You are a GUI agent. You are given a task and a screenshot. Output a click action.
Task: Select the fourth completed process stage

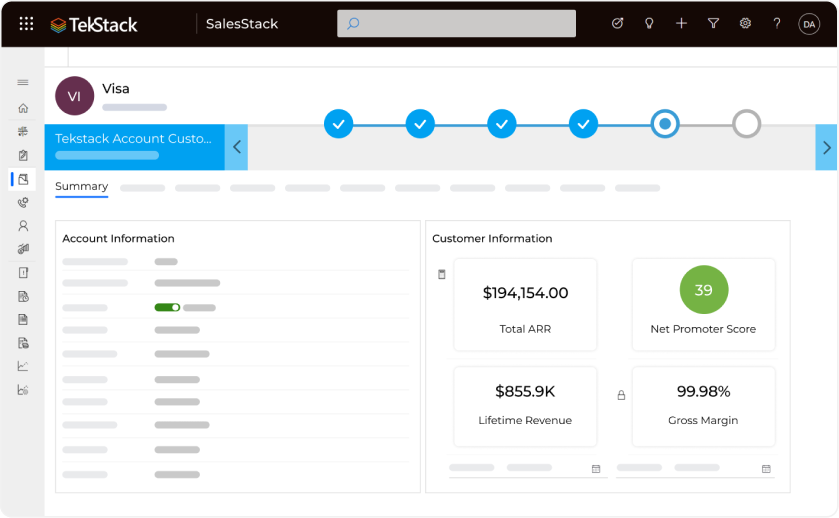(x=583, y=124)
